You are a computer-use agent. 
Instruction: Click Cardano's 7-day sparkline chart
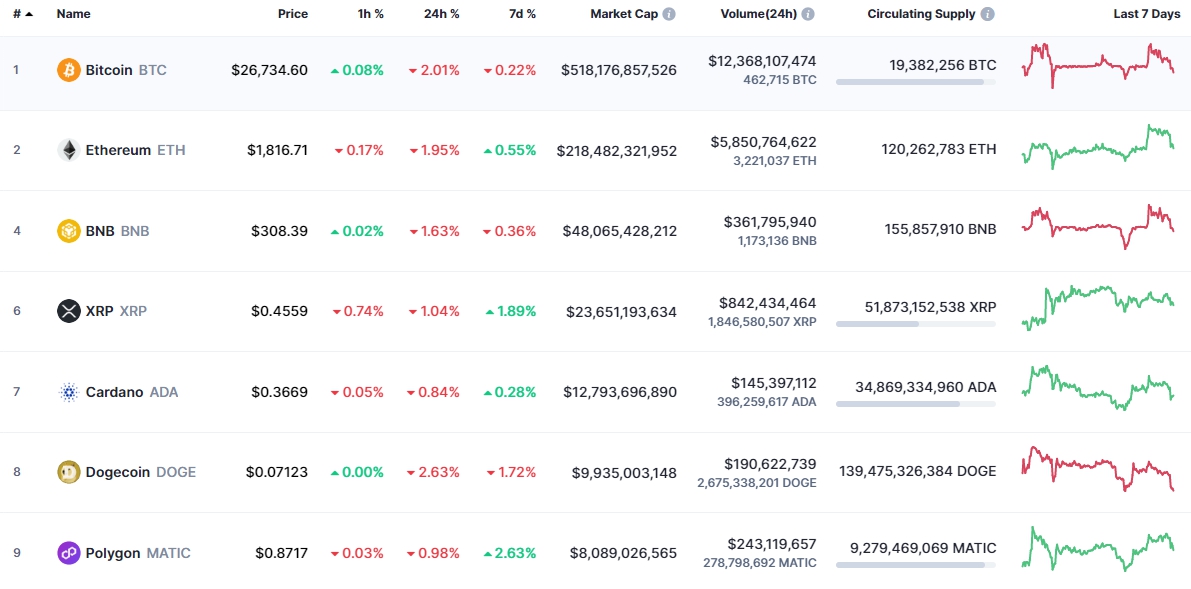(x=1098, y=388)
